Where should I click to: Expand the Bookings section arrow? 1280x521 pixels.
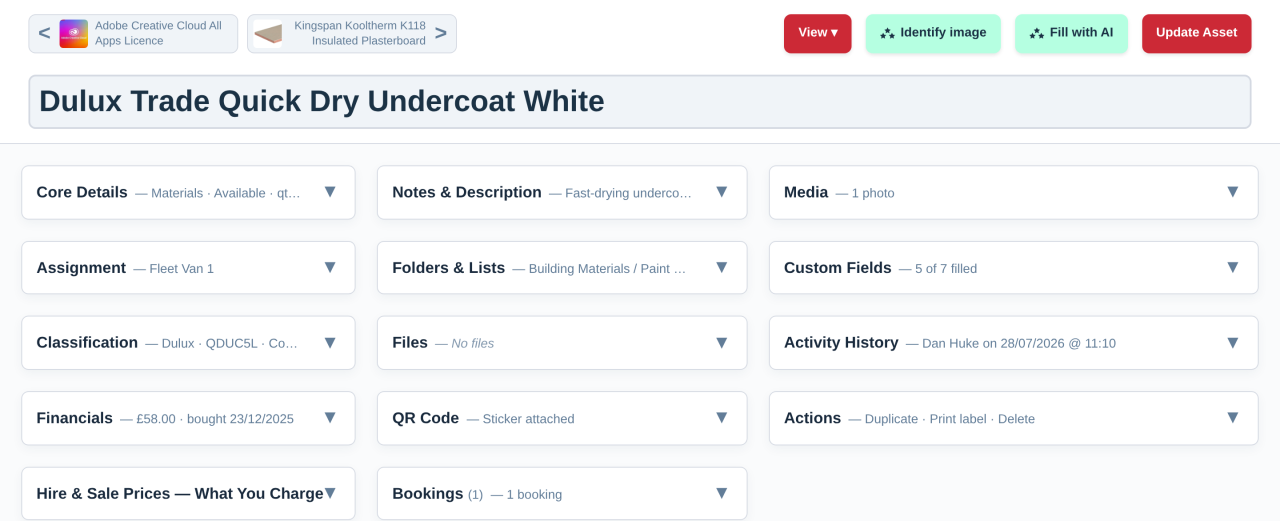point(722,492)
